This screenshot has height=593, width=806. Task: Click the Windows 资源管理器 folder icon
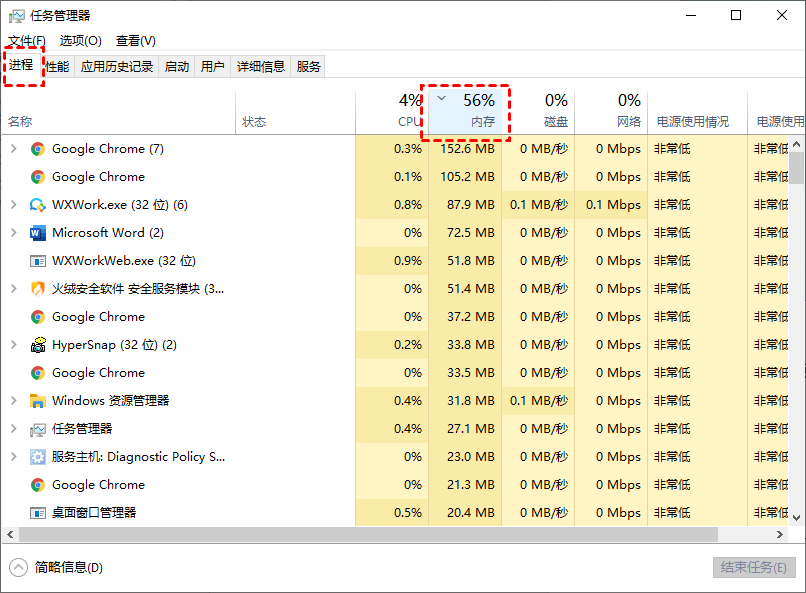tap(38, 401)
